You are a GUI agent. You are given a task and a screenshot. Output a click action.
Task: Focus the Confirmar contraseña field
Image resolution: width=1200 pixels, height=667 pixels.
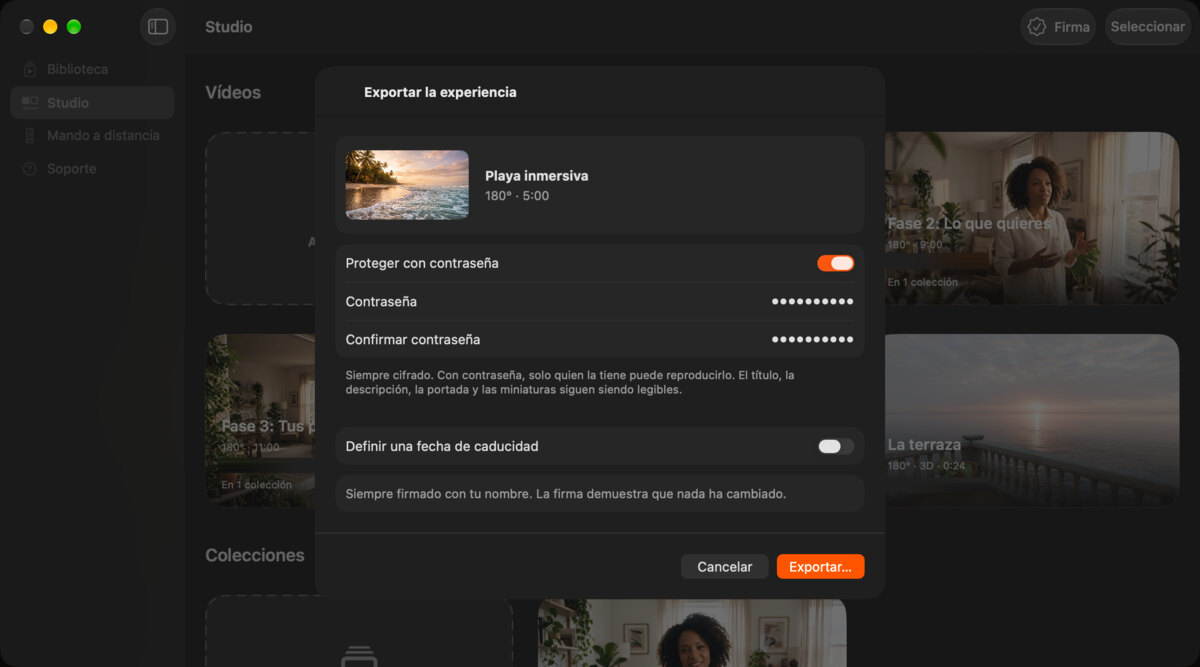[600, 340]
